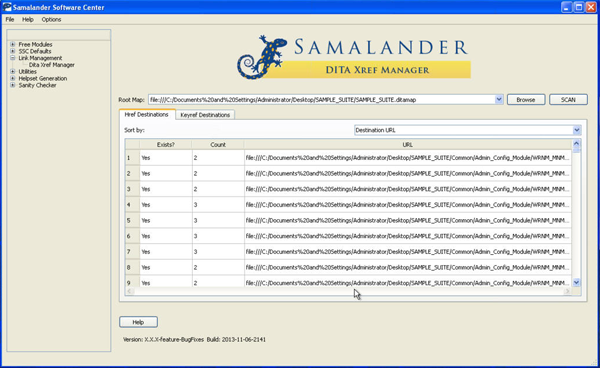Click the SCAN button
The width and height of the screenshot is (600, 368).
click(x=568, y=99)
